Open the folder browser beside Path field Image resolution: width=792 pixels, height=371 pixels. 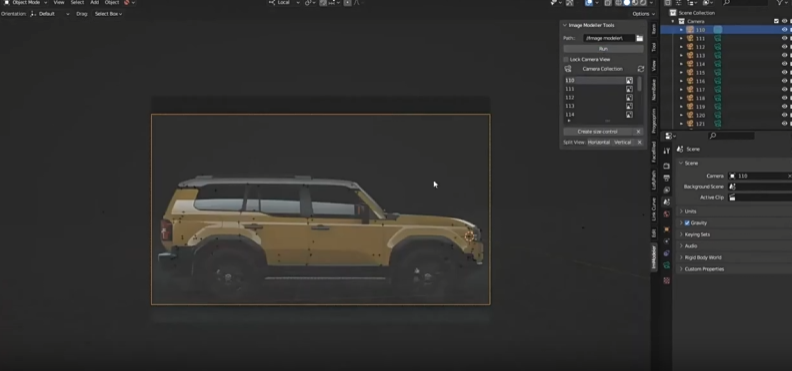[x=639, y=38]
